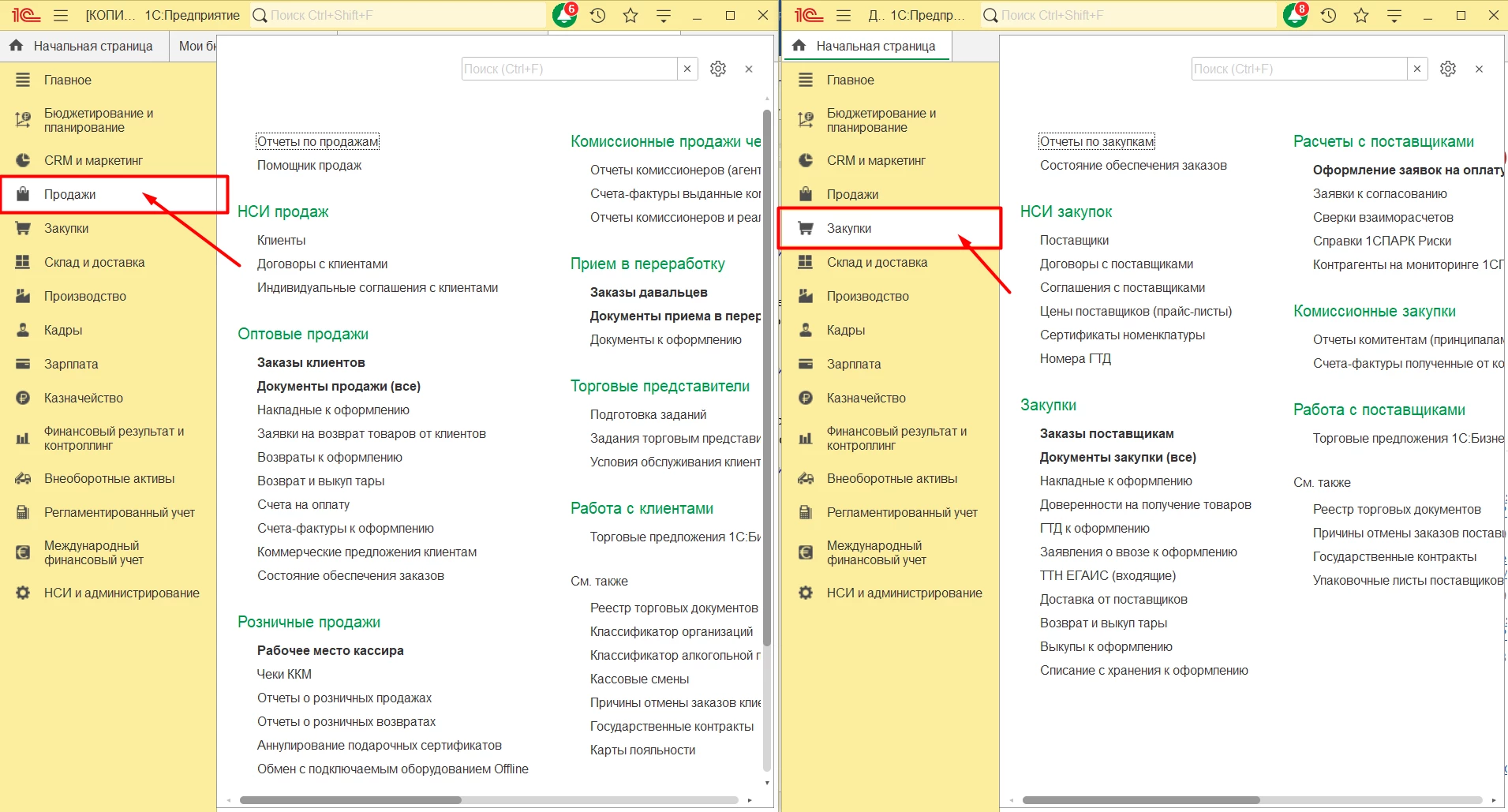The width and height of the screenshot is (1508, 812).
Task: Open gear settings in right Закупки panel
Action: [x=1448, y=69]
